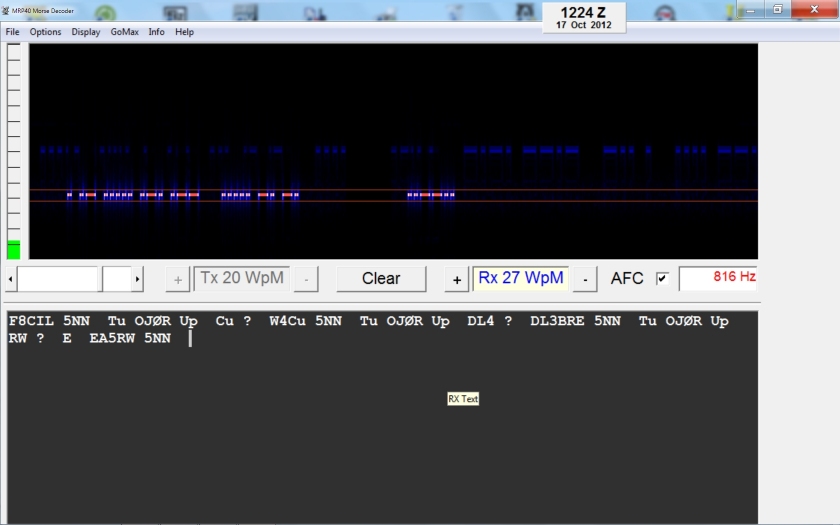This screenshot has height=525, width=840.
Task: Click the horizontal scrollbar thumb
Action: [116, 279]
